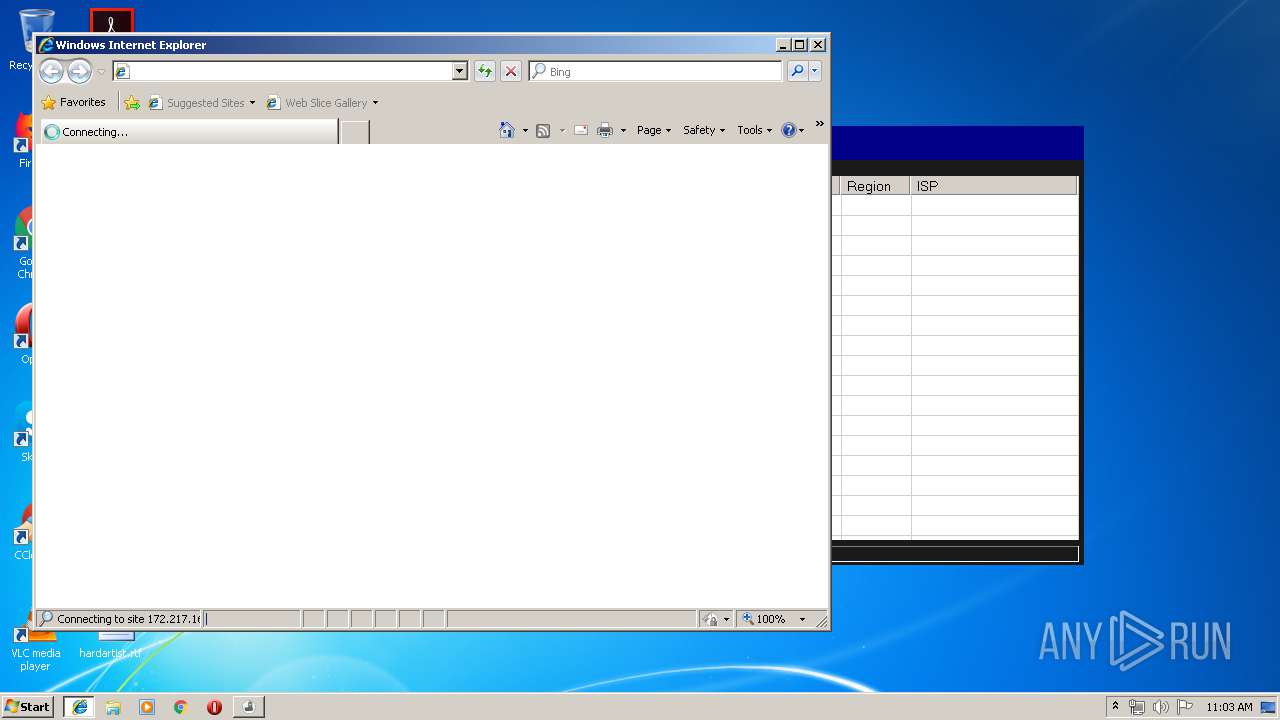This screenshot has width=1280, height=720.
Task: Click the last application icon in the taskbar
Action: [249, 706]
